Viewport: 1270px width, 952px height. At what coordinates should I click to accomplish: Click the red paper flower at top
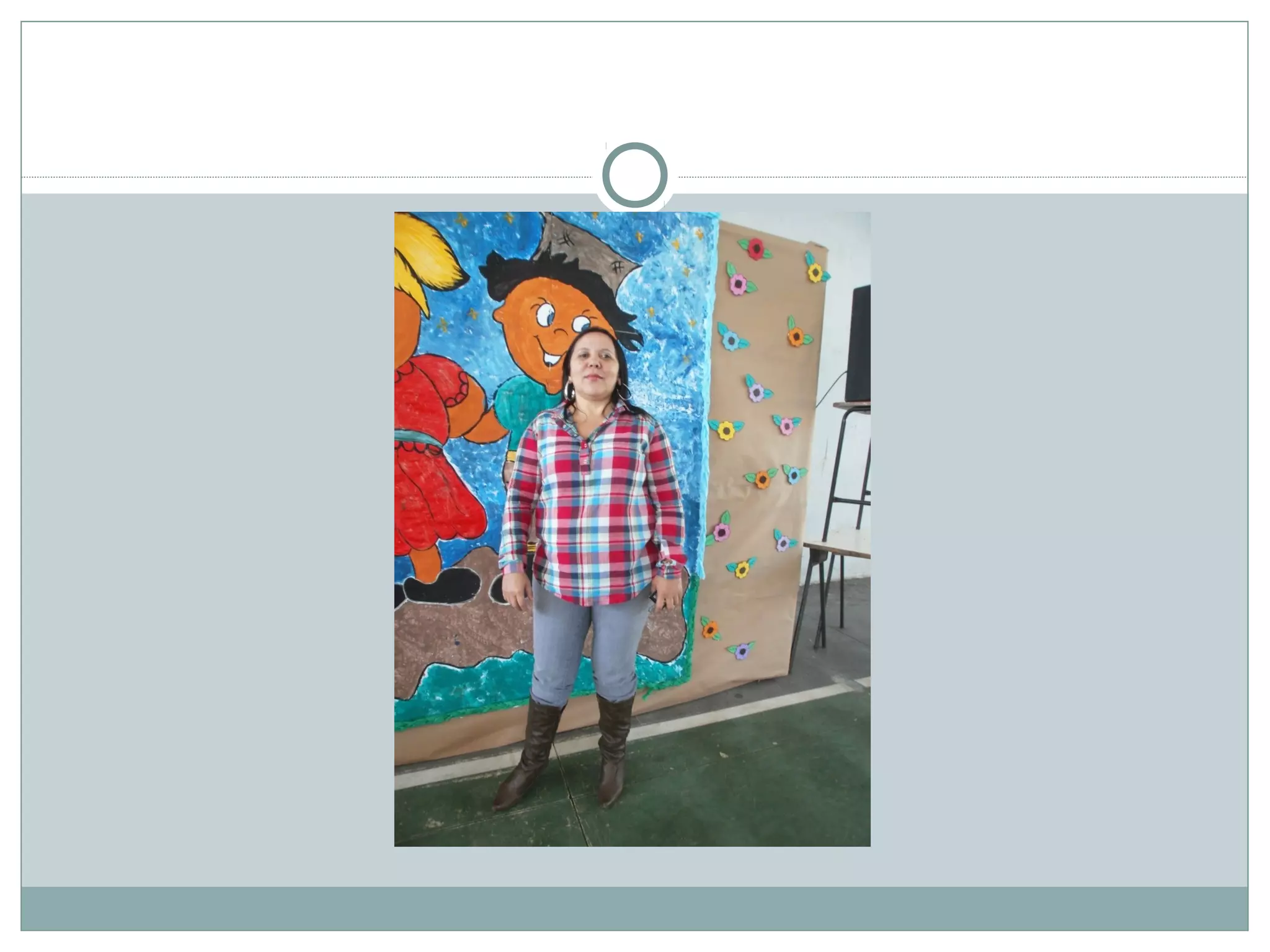755,249
